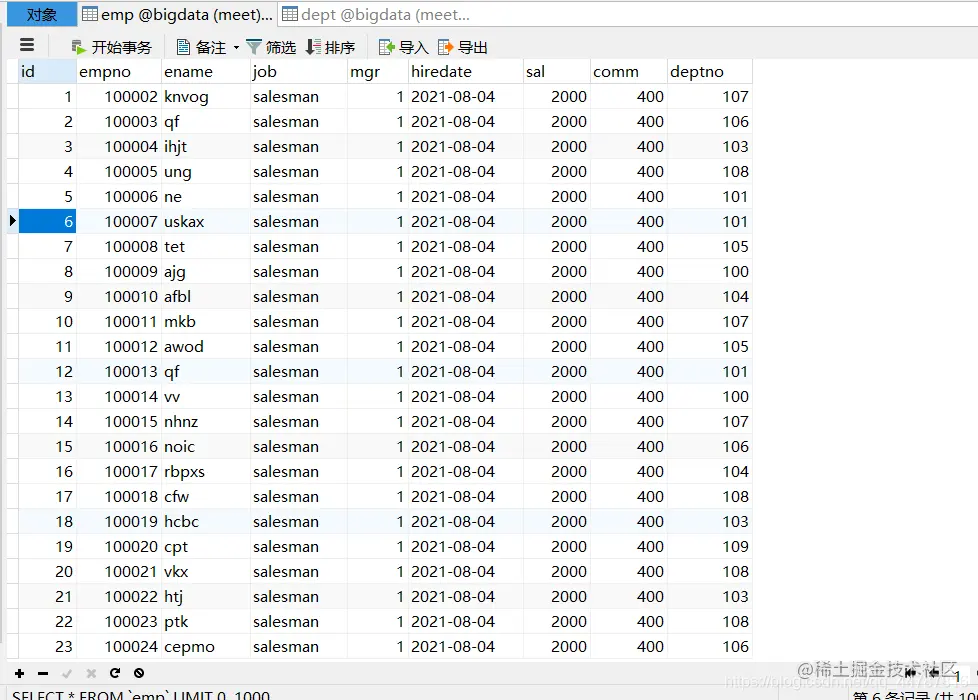The image size is (978, 700).
Task: Select the ename cell 'mkb'
Action: 205,321
